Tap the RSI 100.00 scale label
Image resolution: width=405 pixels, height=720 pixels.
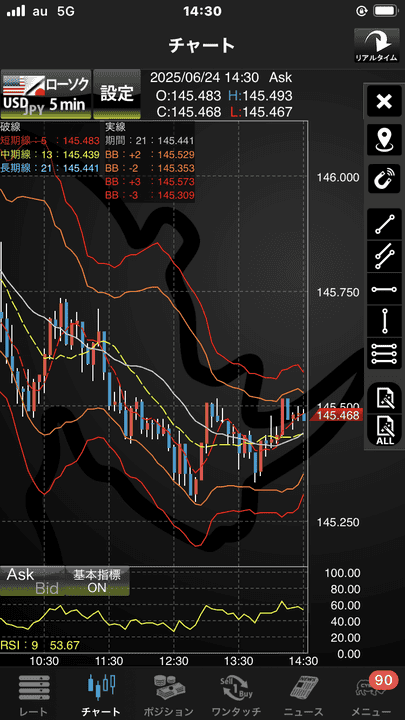tap(342, 573)
